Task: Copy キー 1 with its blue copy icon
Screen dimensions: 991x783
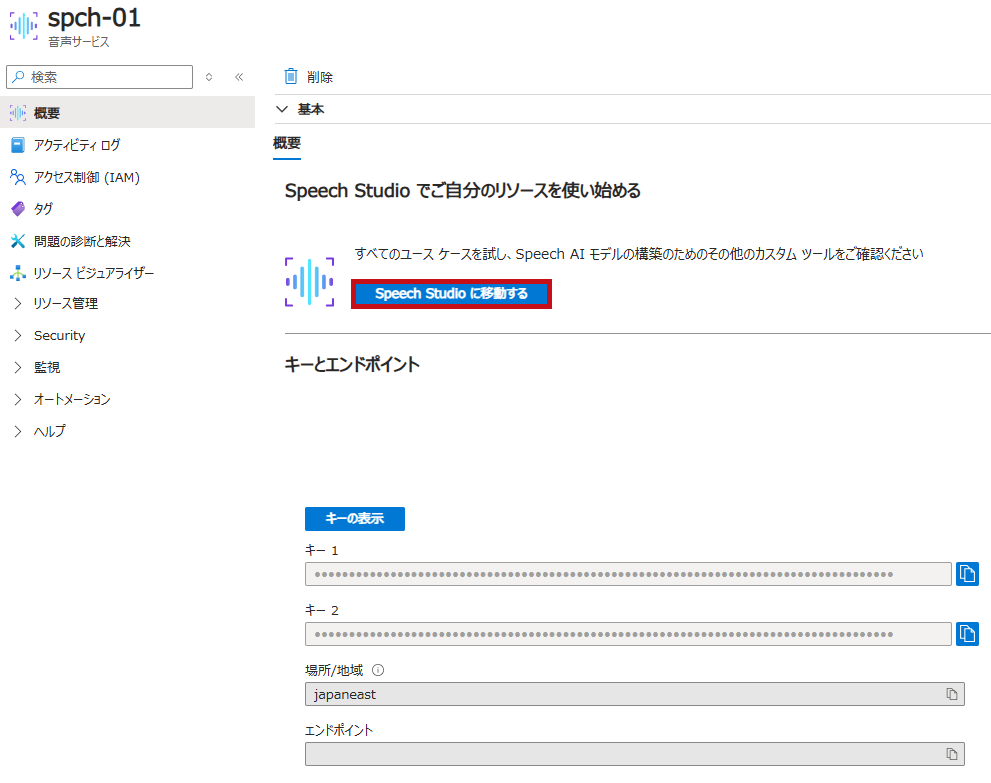Action: click(x=967, y=574)
